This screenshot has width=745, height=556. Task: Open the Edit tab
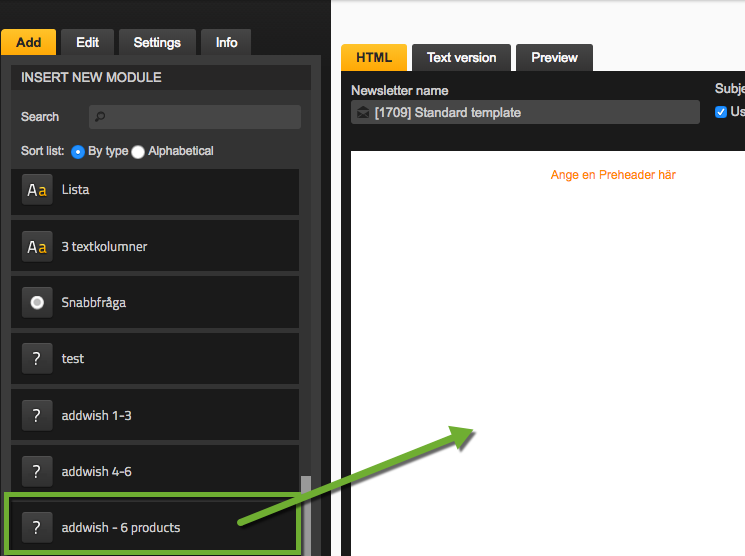88,42
